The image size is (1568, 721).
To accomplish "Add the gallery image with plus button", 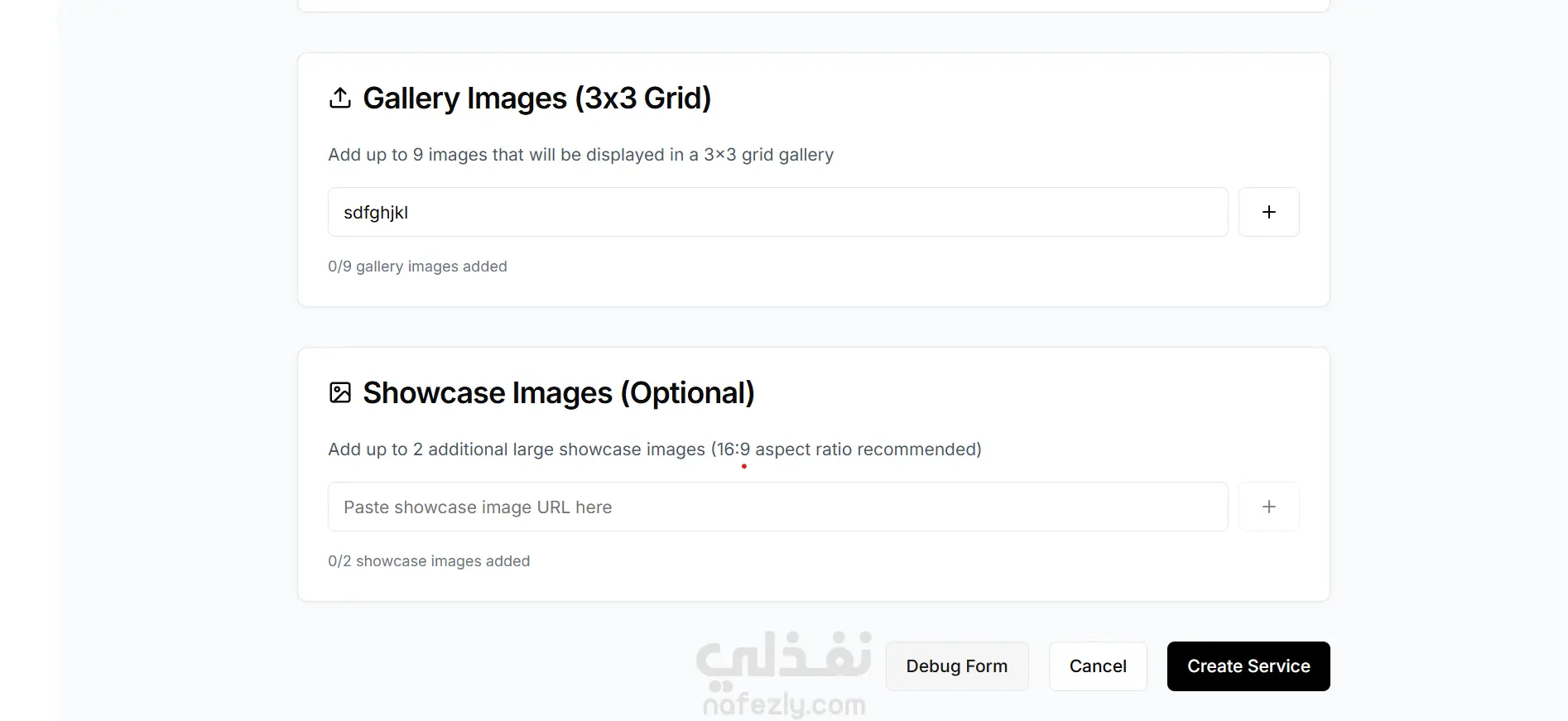I will point(1268,212).
